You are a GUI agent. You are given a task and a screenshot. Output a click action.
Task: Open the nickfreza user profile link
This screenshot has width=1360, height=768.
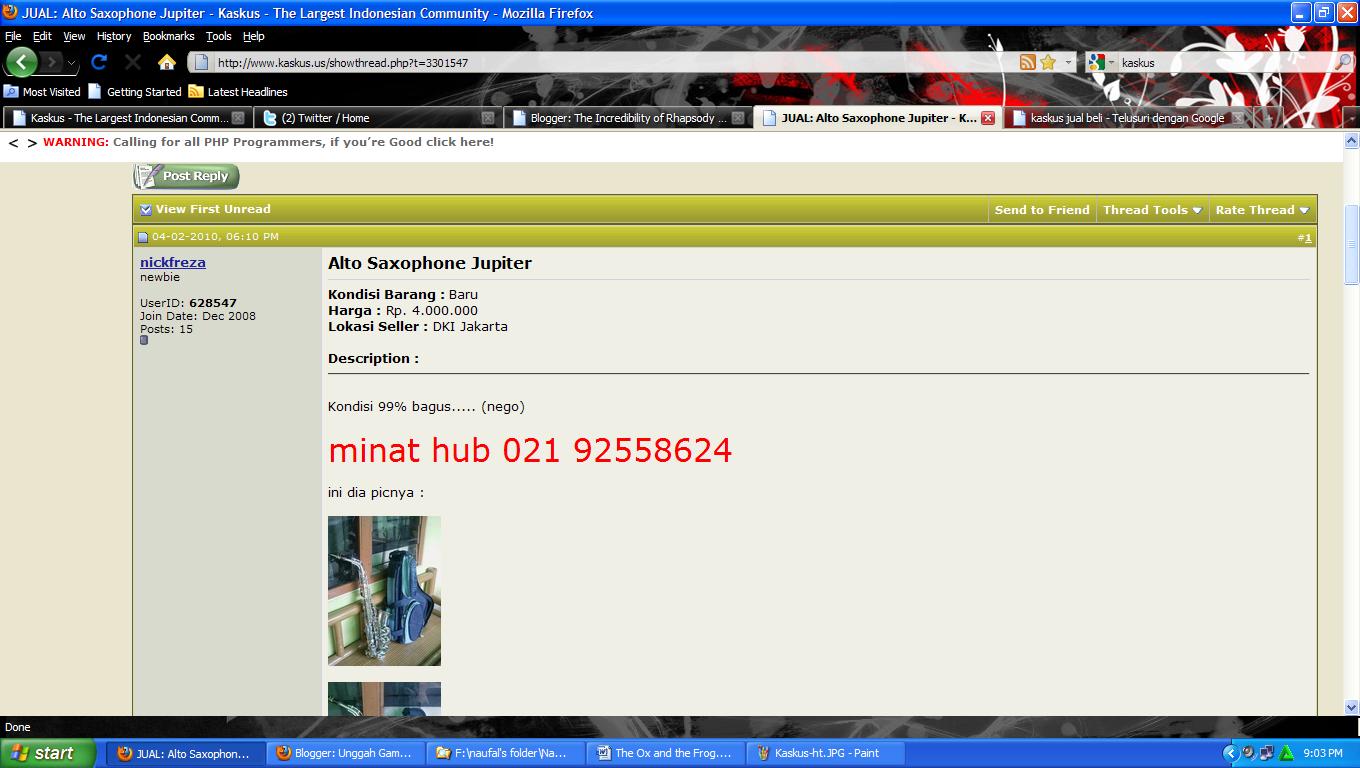tap(173, 262)
